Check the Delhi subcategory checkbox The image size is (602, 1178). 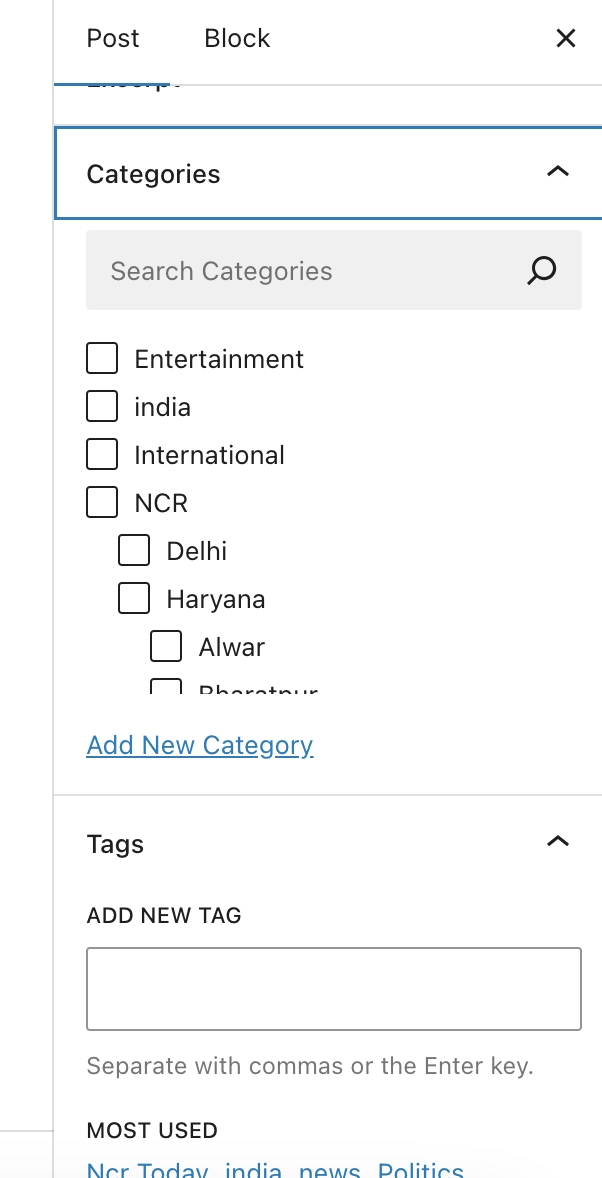[x=134, y=550]
